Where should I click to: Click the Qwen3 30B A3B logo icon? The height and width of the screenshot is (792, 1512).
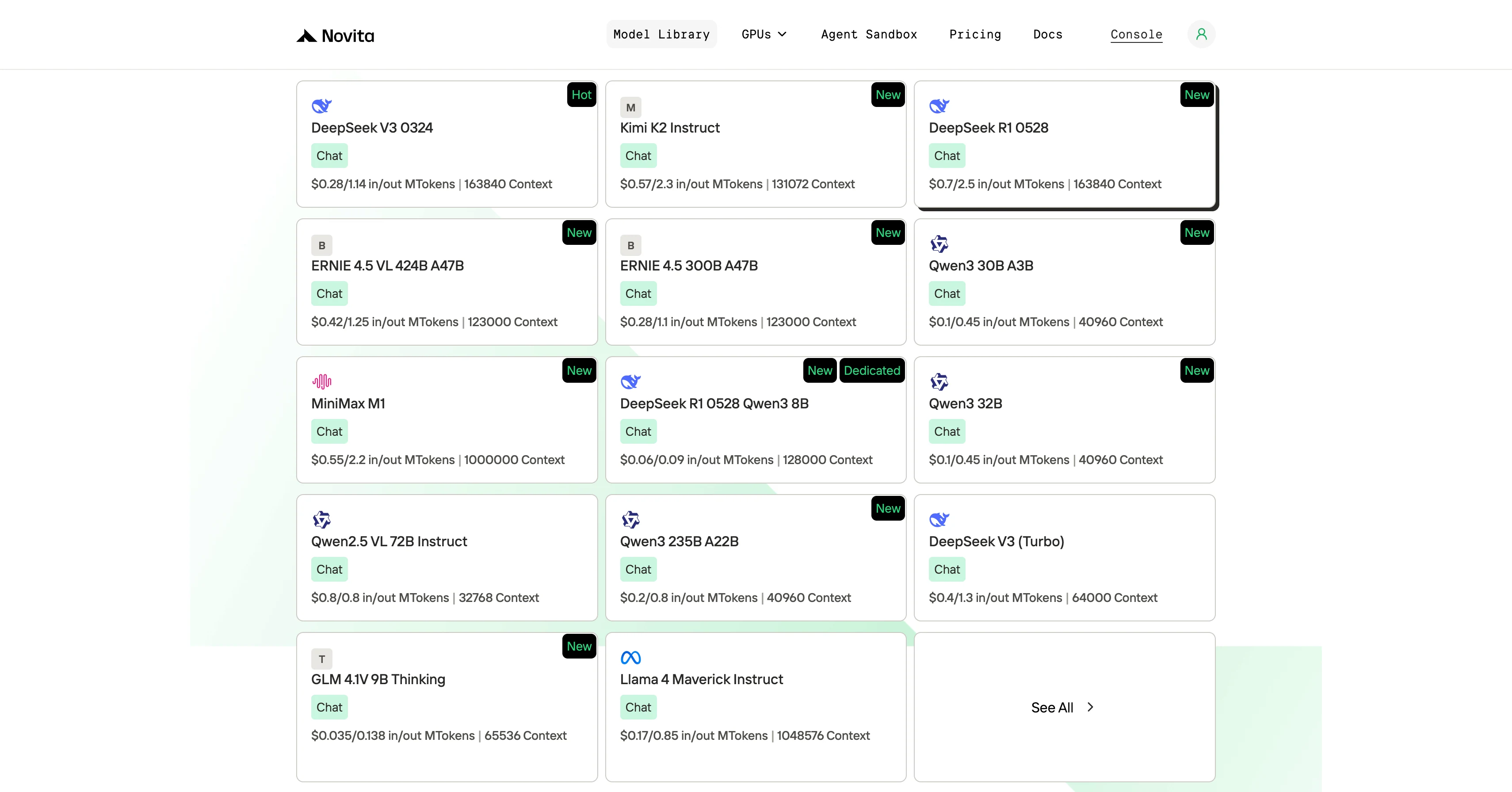(x=939, y=244)
